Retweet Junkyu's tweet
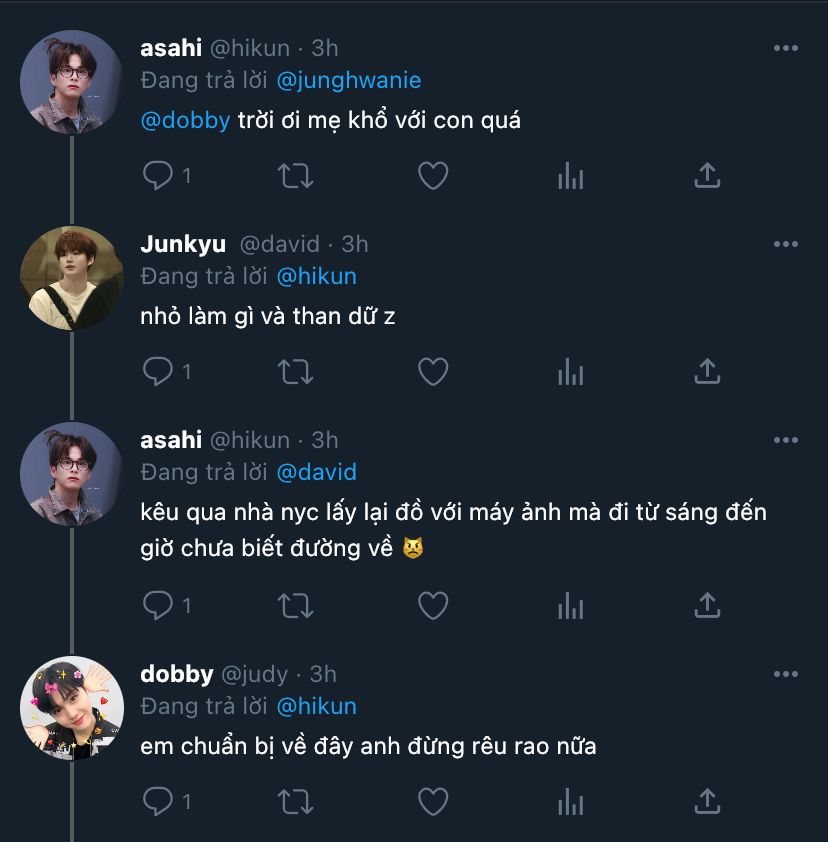Viewport: 828px width, 842px height. pyautogui.click(x=294, y=372)
